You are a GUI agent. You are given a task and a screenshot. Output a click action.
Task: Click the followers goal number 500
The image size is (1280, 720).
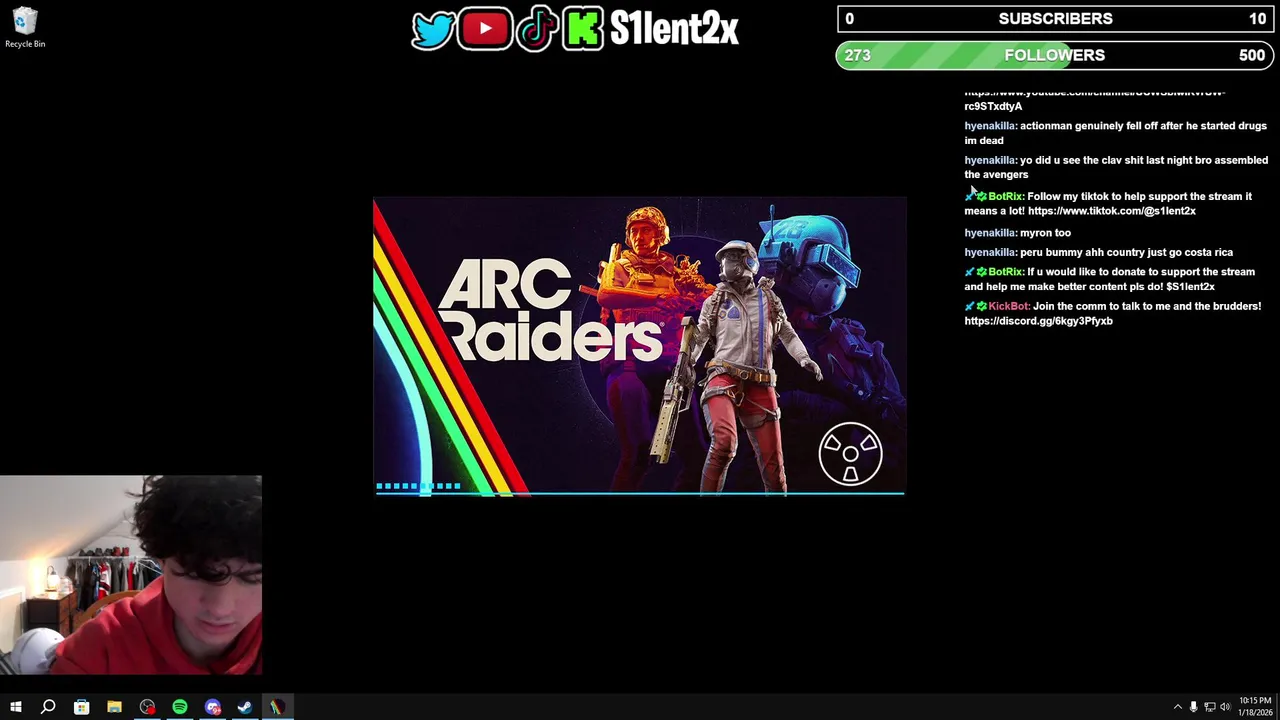click(1252, 56)
